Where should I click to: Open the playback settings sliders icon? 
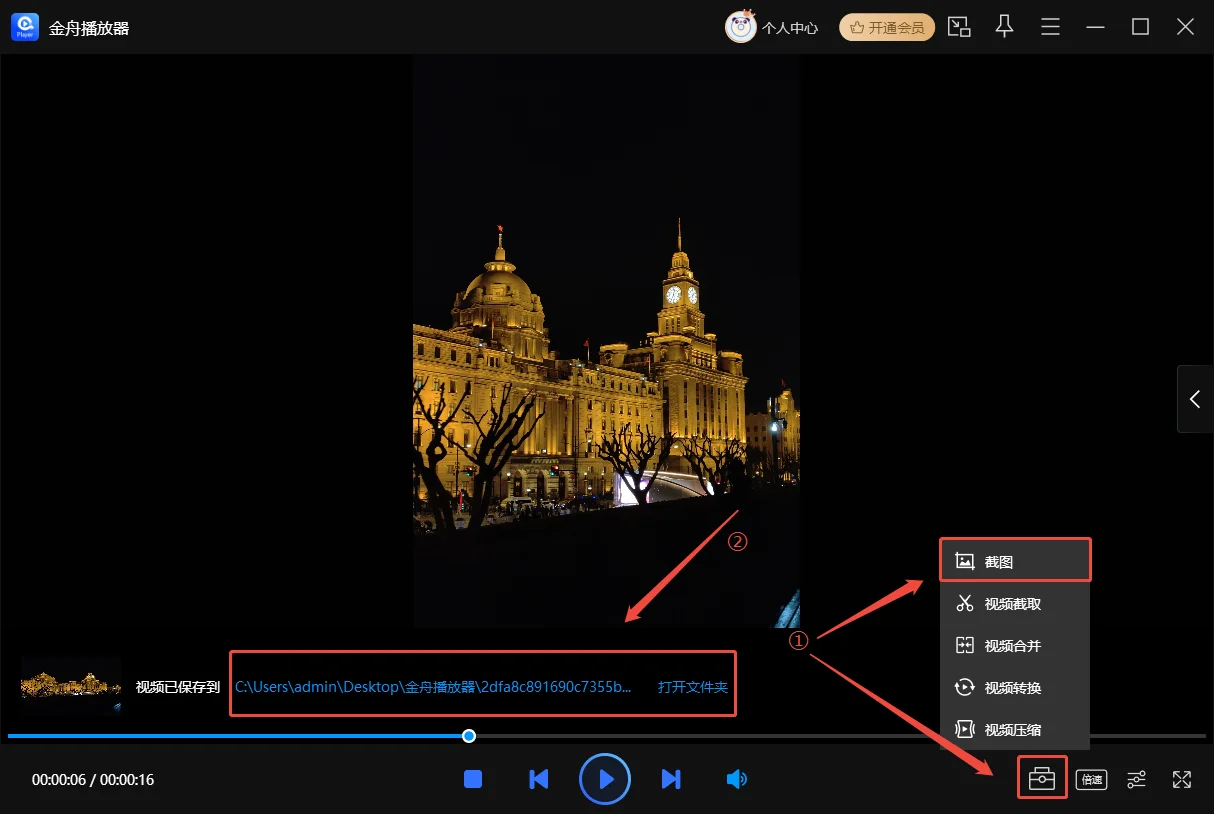(x=1136, y=779)
